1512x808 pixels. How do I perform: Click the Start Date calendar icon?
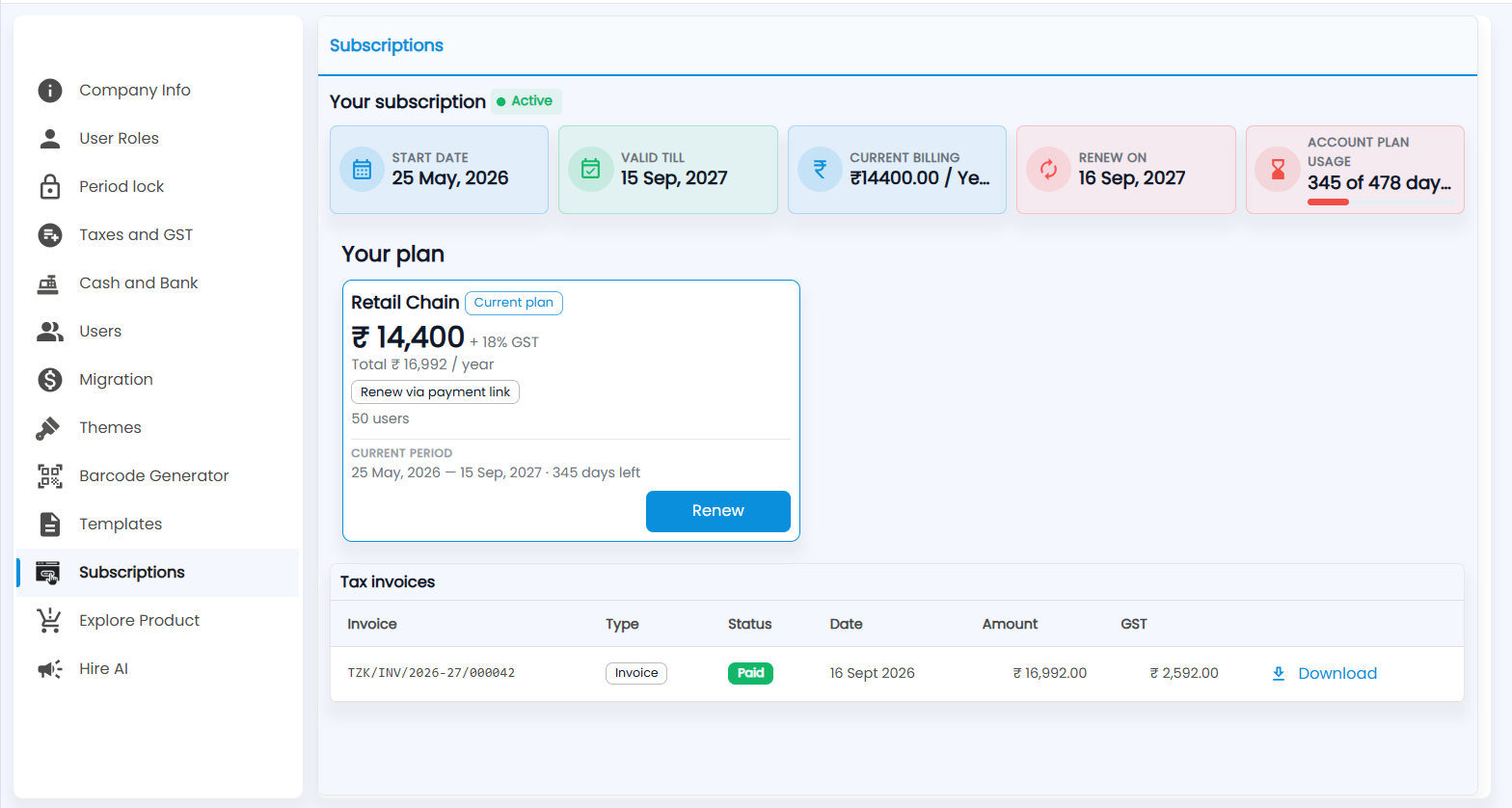[363, 170]
